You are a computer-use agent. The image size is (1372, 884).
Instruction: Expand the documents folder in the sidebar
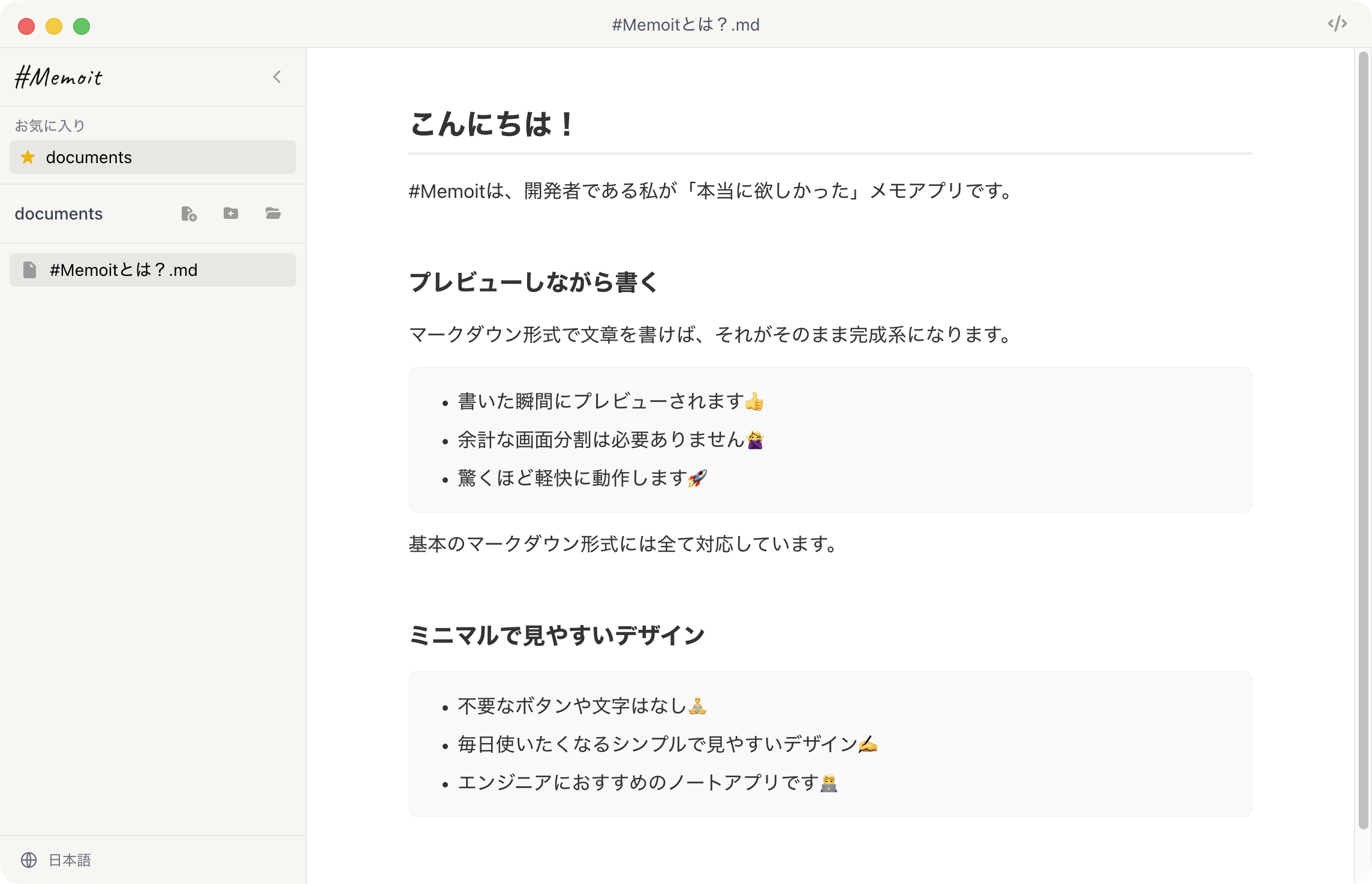pyautogui.click(x=60, y=214)
